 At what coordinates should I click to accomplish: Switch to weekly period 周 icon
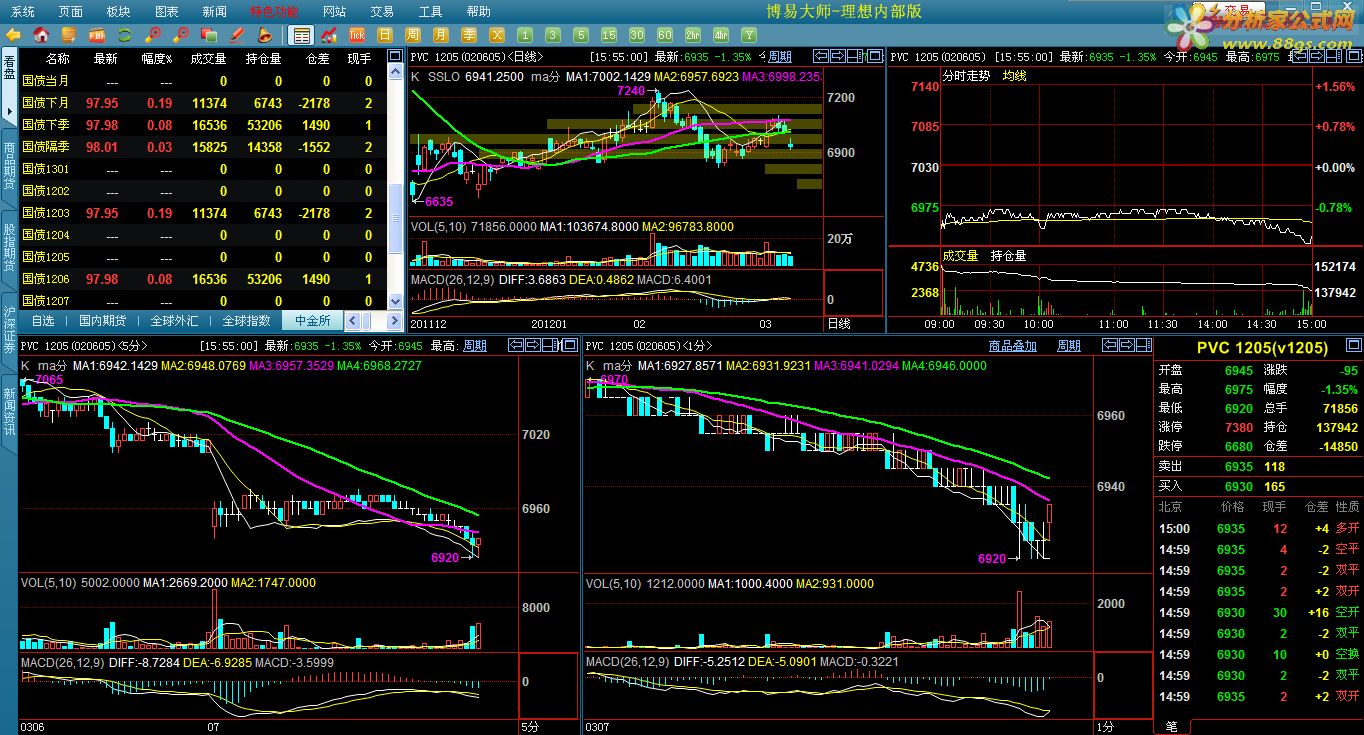[x=412, y=35]
